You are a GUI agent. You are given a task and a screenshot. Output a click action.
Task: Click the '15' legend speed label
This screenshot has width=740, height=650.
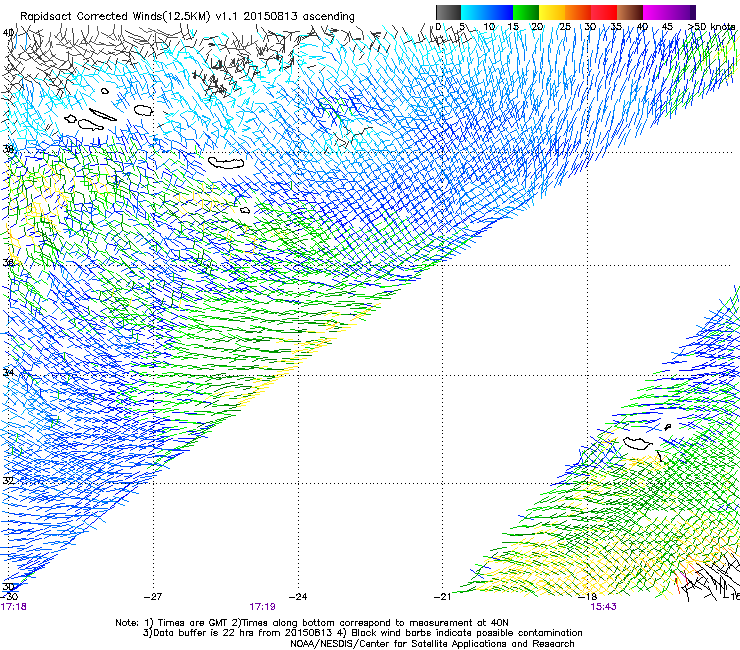pyautogui.click(x=513, y=27)
